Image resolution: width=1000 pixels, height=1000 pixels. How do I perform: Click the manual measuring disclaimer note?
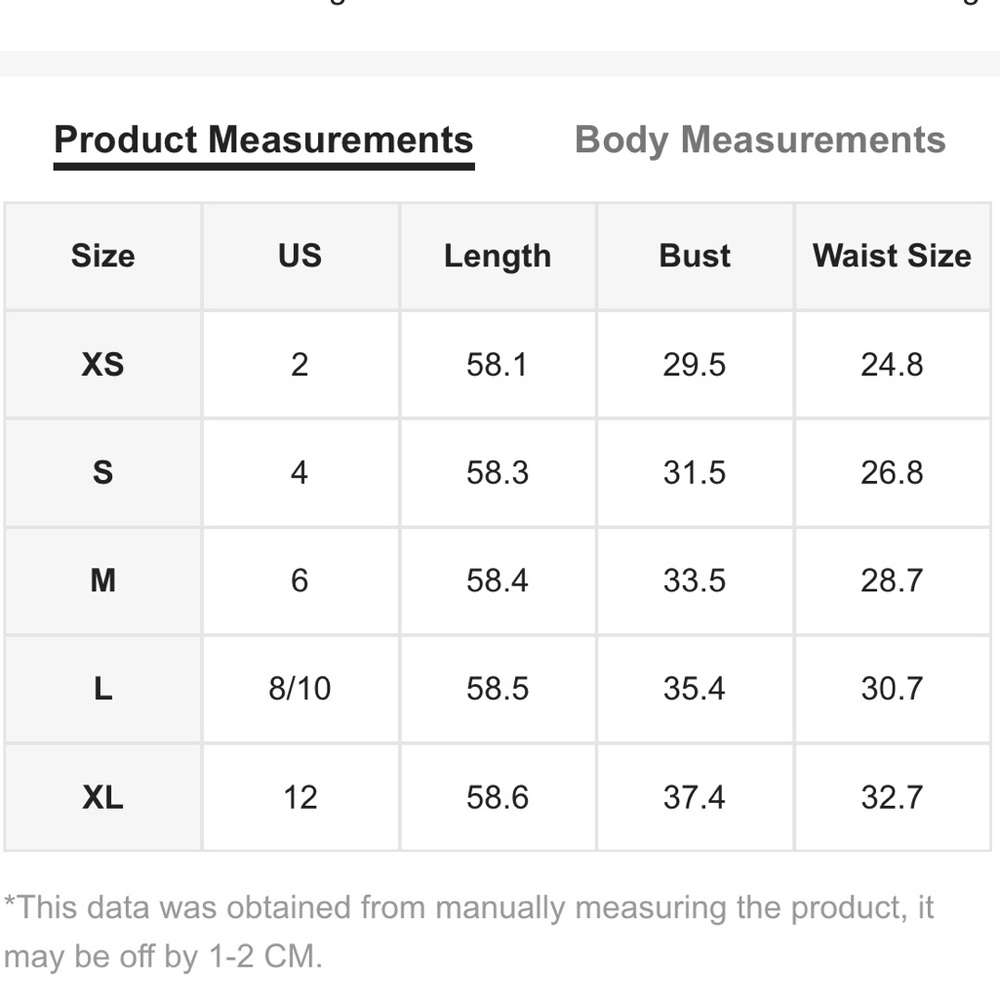click(x=469, y=932)
